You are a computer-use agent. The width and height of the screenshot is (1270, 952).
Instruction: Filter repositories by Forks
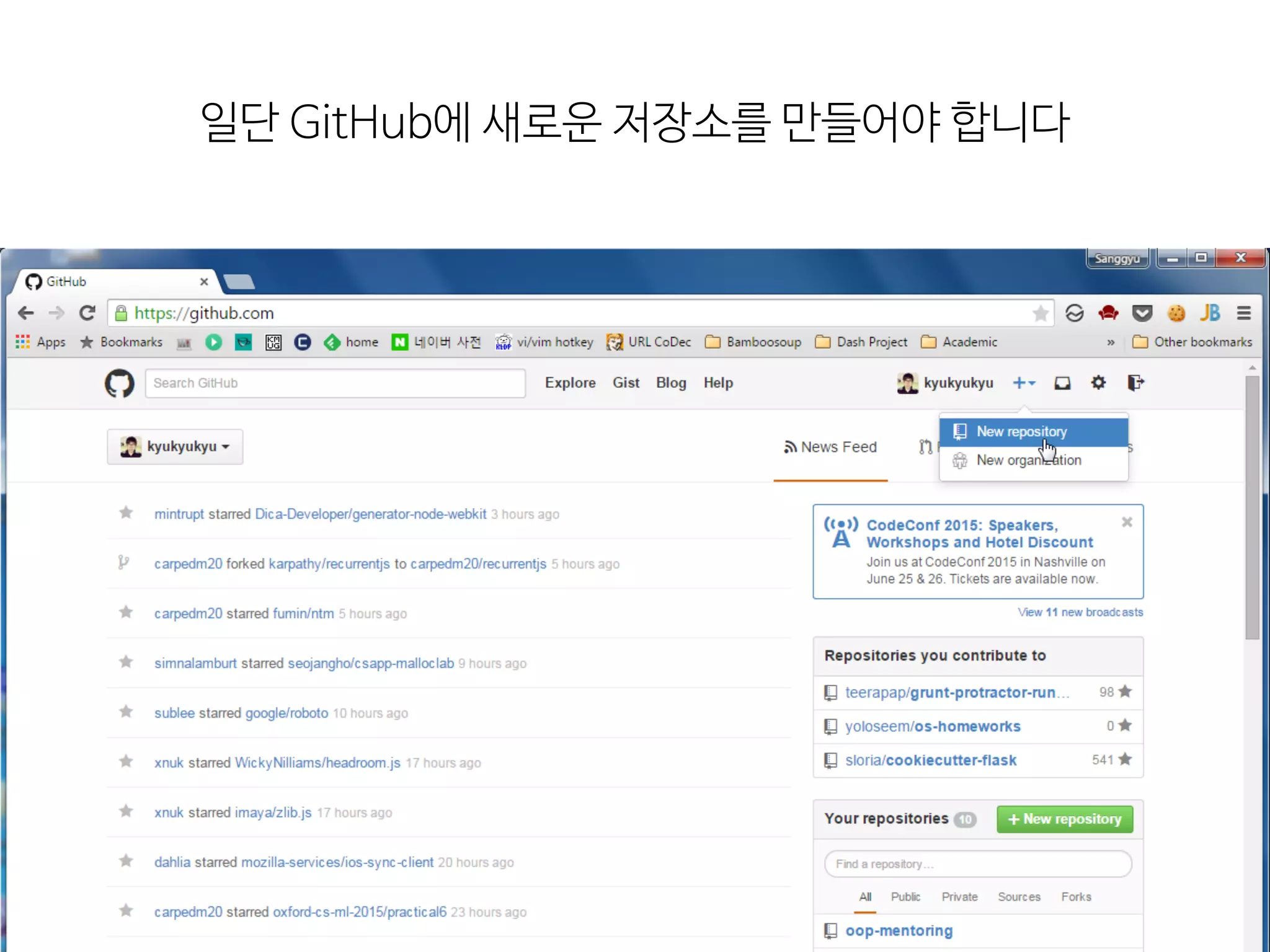1076,897
